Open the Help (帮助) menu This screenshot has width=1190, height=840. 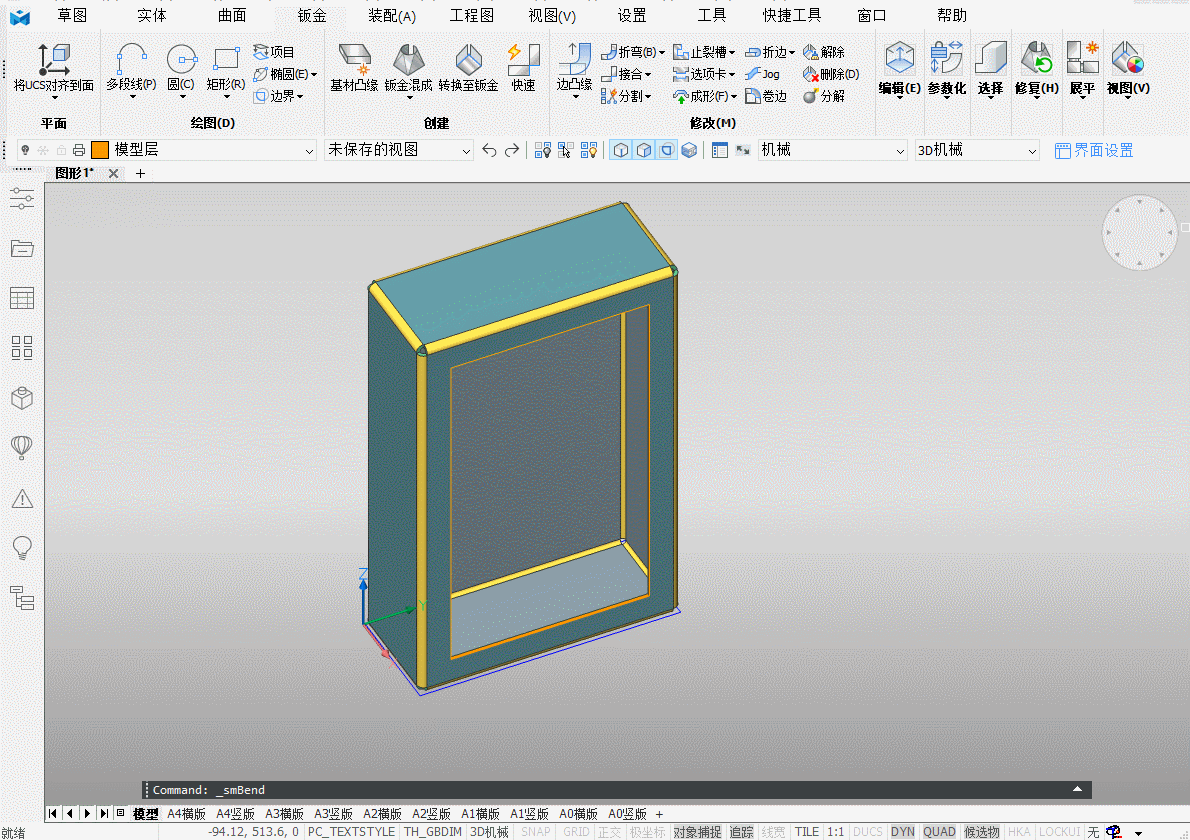pos(952,15)
